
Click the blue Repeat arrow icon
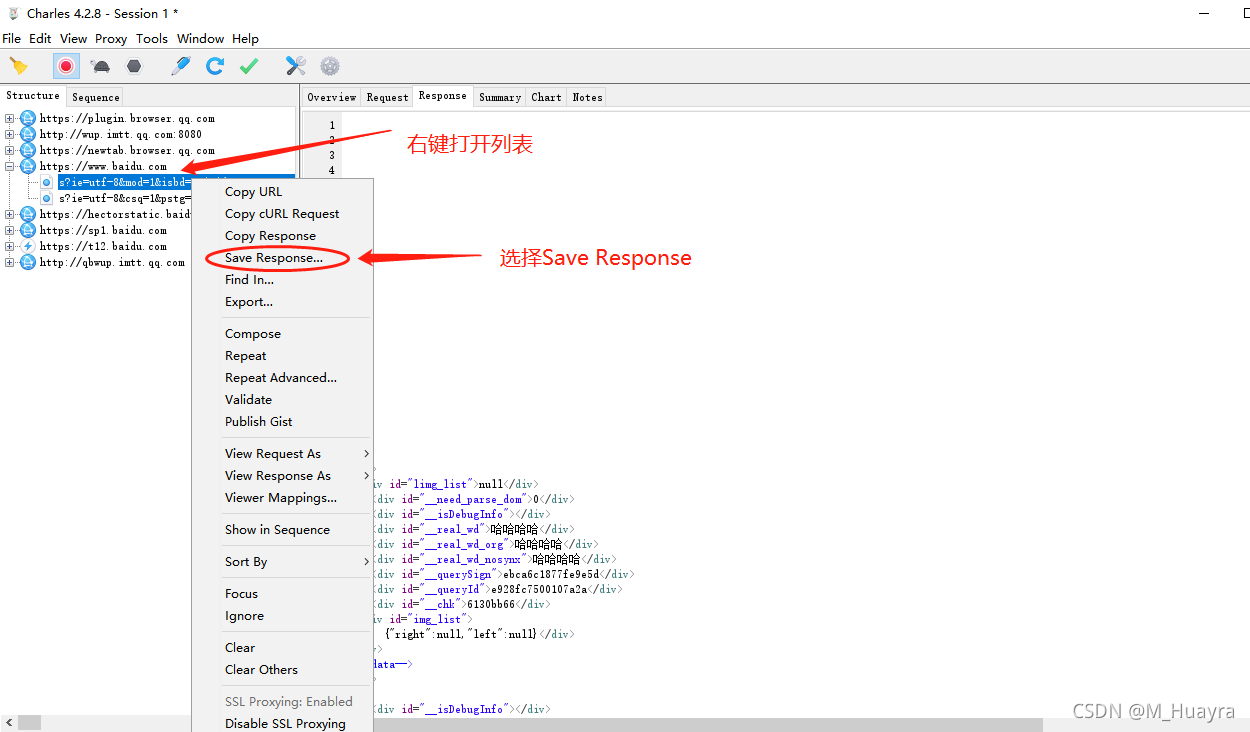[215, 66]
